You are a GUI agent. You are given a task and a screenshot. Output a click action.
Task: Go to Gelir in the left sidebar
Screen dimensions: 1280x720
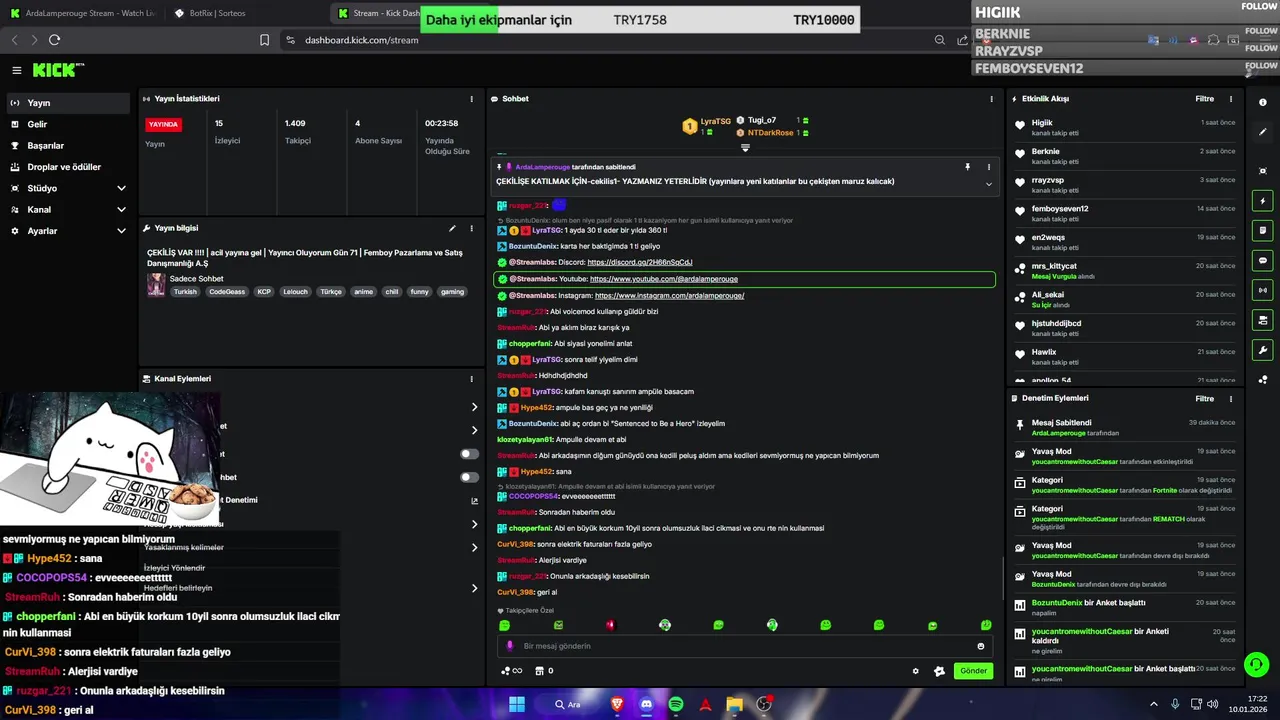(x=66, y=124)
